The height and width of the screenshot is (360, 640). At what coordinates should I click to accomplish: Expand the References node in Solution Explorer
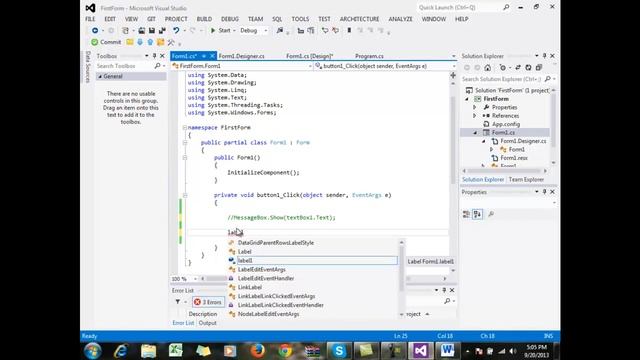pyautogui.click(x=475, y=116)
